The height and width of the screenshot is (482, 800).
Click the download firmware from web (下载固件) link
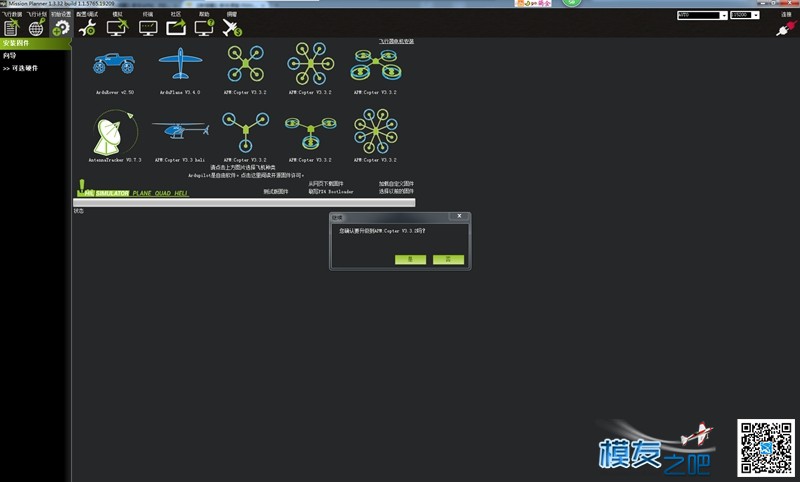326,184
